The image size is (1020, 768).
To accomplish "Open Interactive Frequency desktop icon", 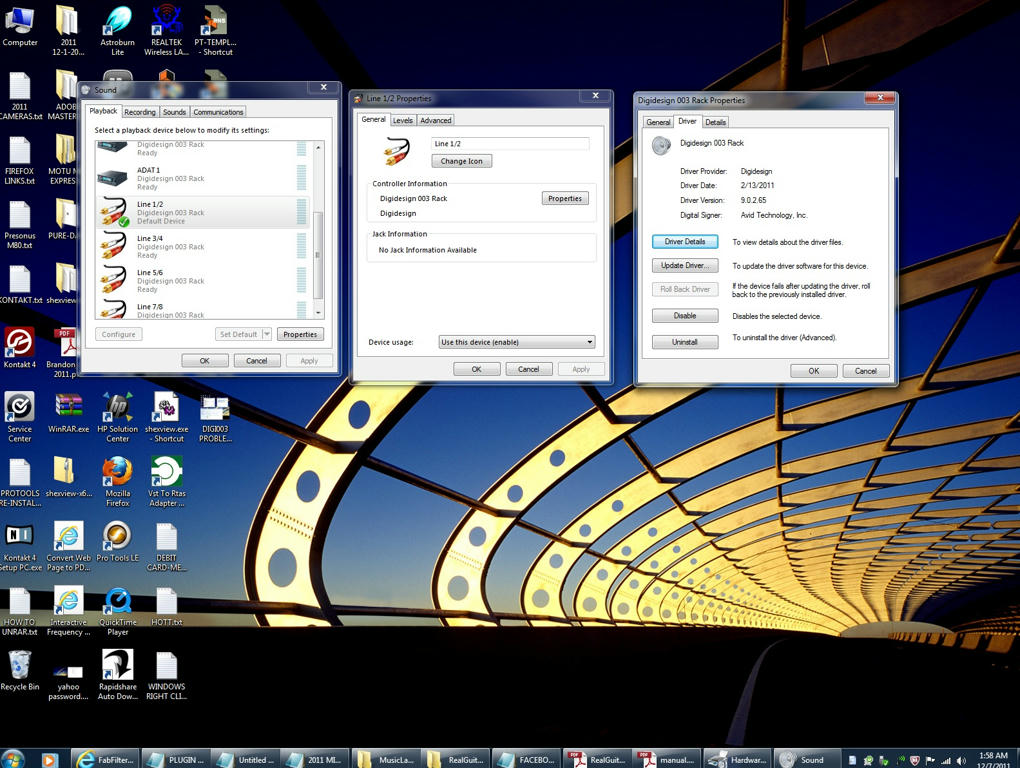I will (x=68, y=611).
